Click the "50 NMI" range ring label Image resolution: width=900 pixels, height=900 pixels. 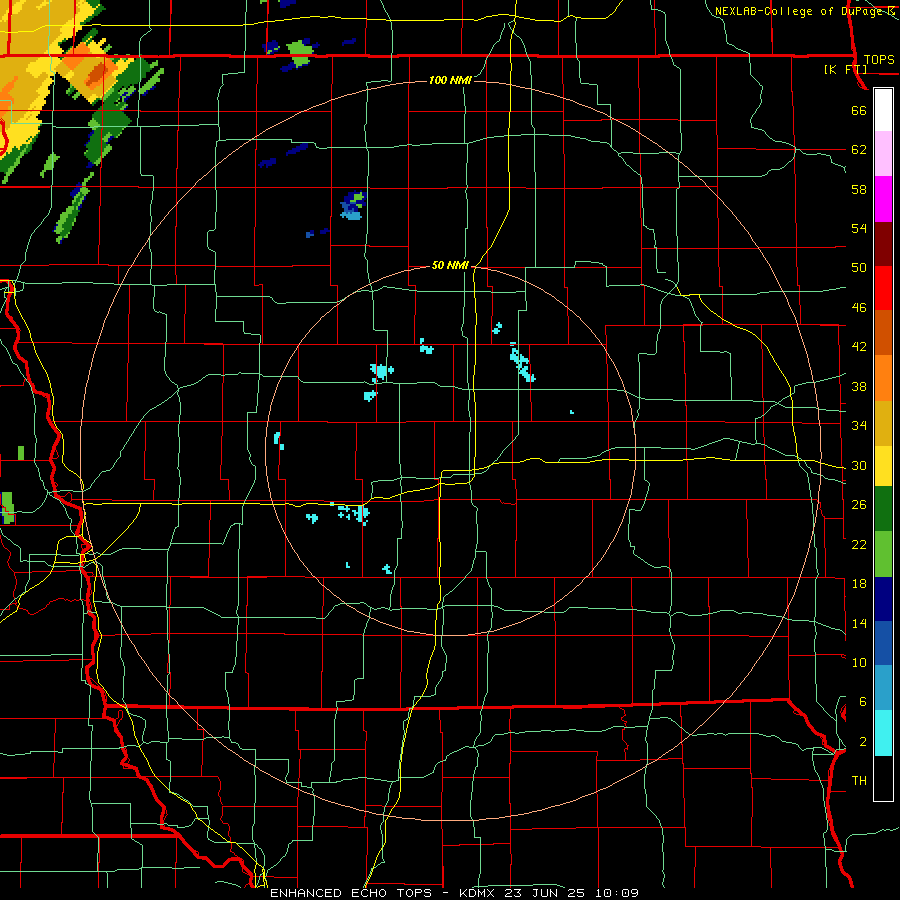pos(450,265)
